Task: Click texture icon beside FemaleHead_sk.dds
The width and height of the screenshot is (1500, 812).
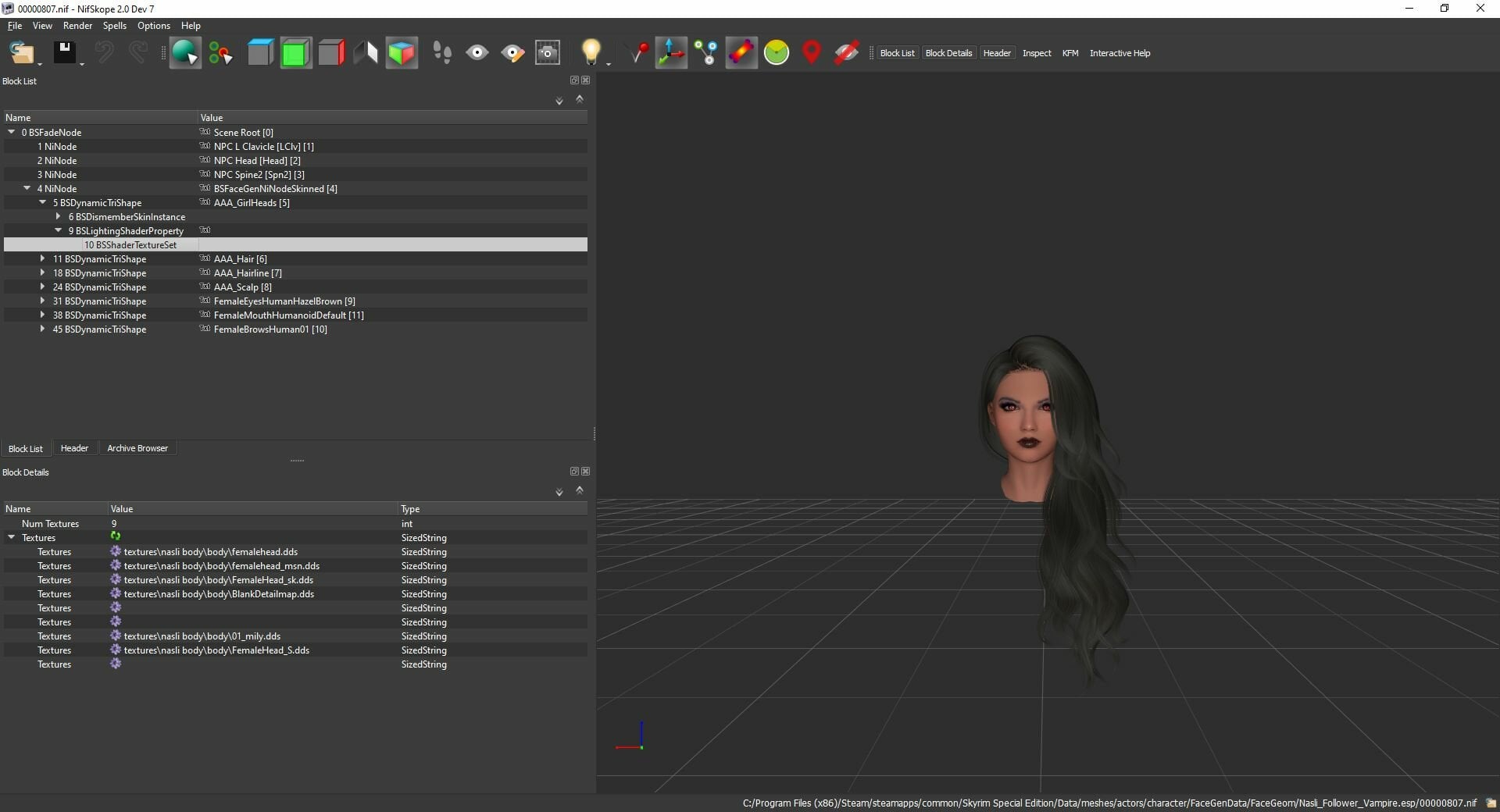Action: pos(116,579)
